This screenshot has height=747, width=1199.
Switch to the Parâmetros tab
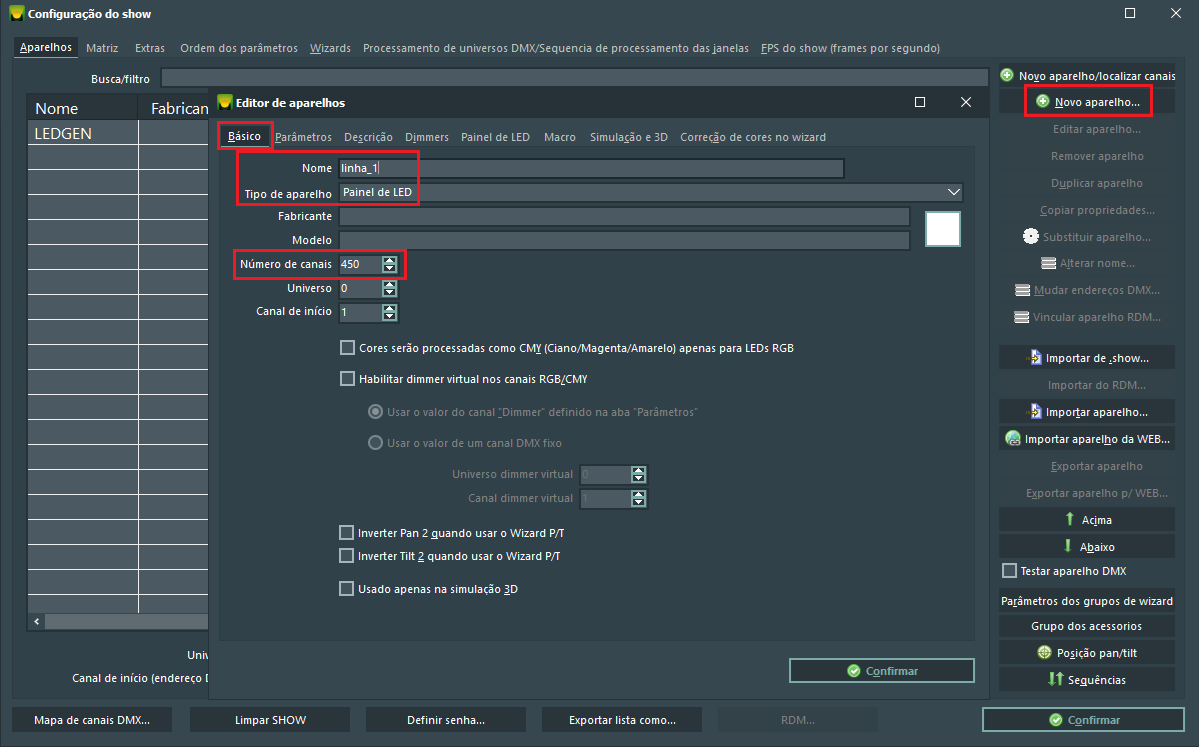coord(303,137)
